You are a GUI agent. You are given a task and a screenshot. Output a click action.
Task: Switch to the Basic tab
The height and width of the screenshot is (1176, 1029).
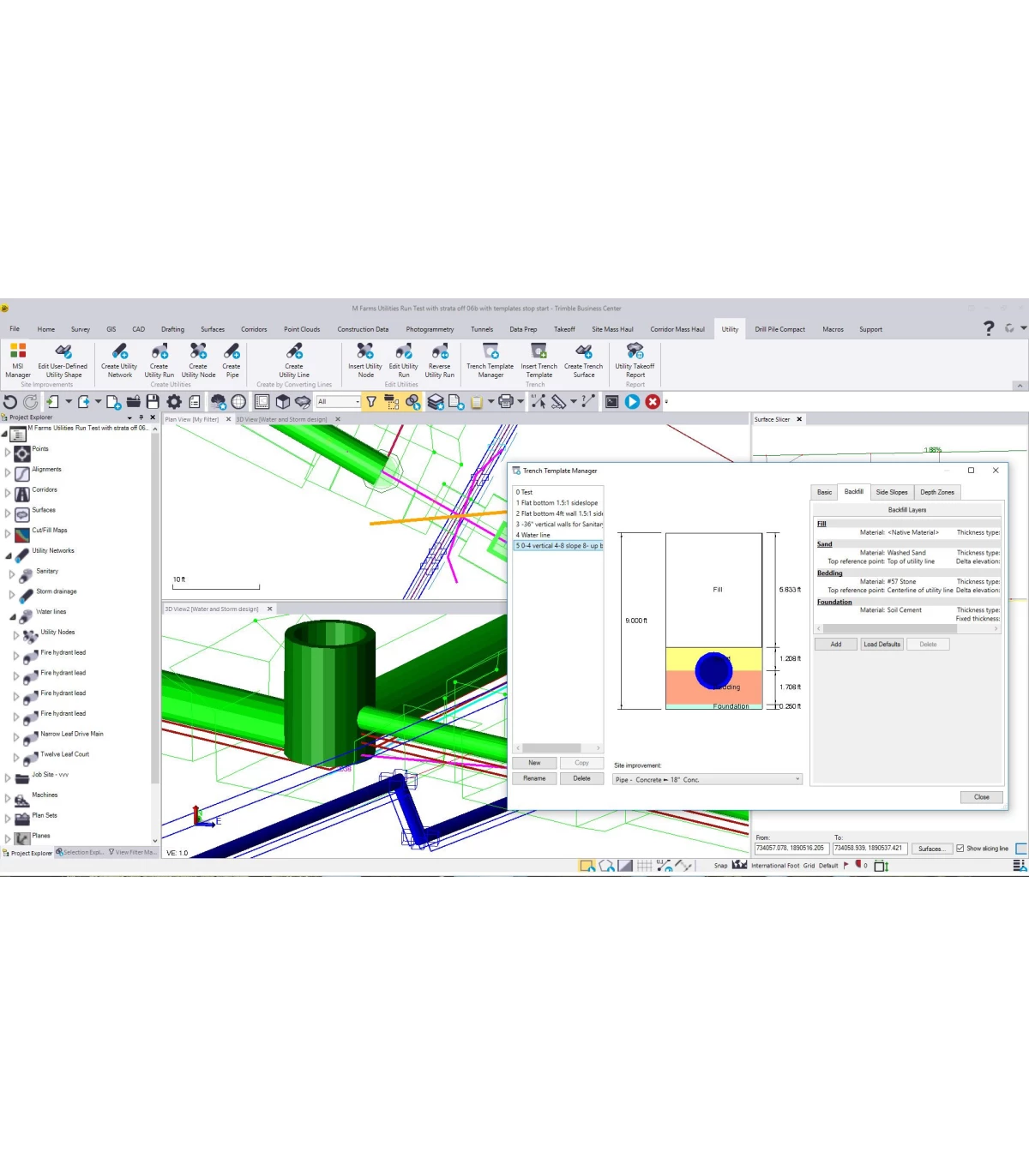click(824, 492)
